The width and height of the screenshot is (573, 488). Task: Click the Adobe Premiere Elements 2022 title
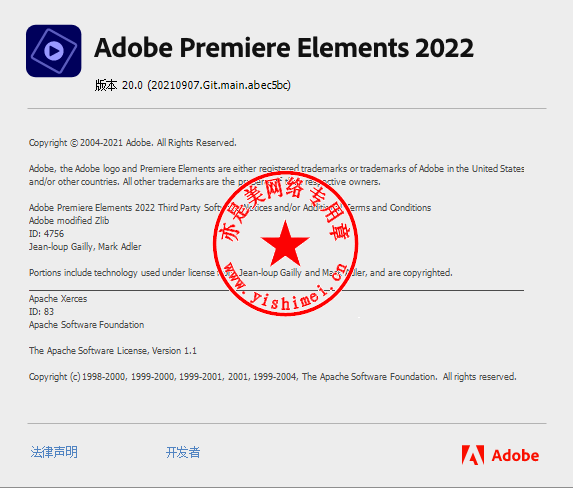[x=284, y=48]
